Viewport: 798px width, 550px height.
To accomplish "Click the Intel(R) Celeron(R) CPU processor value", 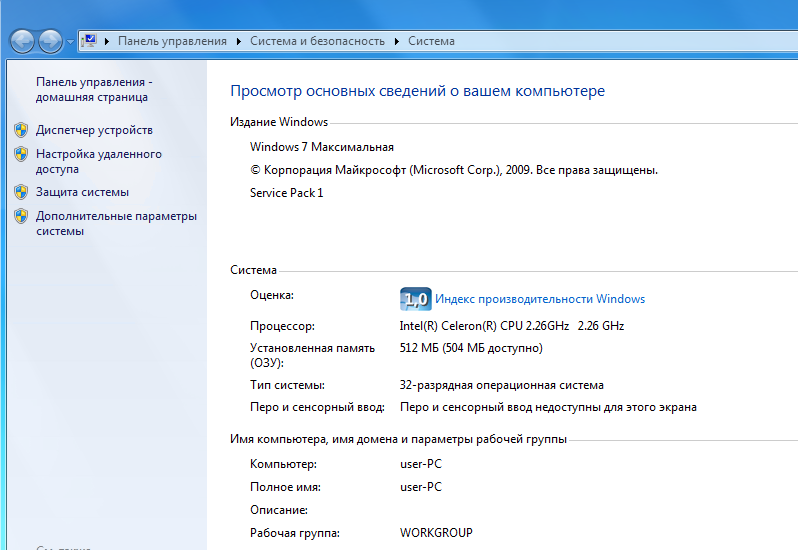I will tap(511, 326).
